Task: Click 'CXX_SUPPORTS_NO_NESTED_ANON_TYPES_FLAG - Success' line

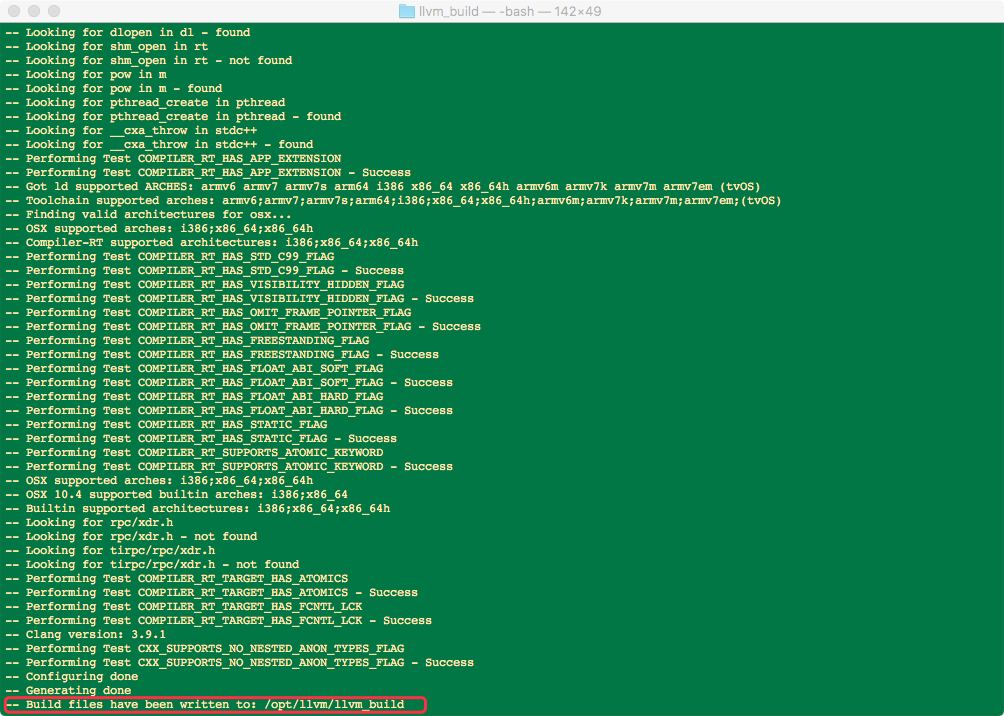Action: (239, 663)
